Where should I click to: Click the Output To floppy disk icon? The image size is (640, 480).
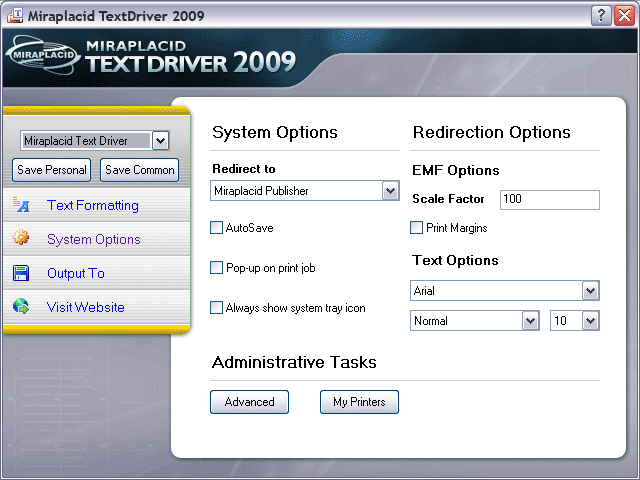[21, 273]
